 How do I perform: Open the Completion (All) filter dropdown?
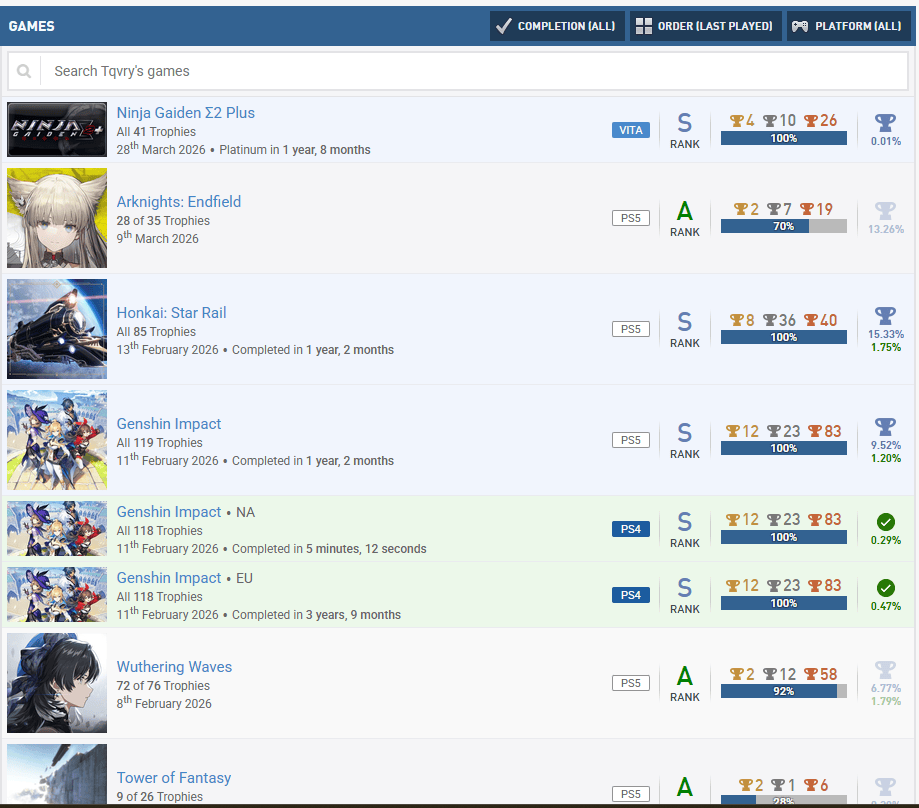[x=557, y=26]
